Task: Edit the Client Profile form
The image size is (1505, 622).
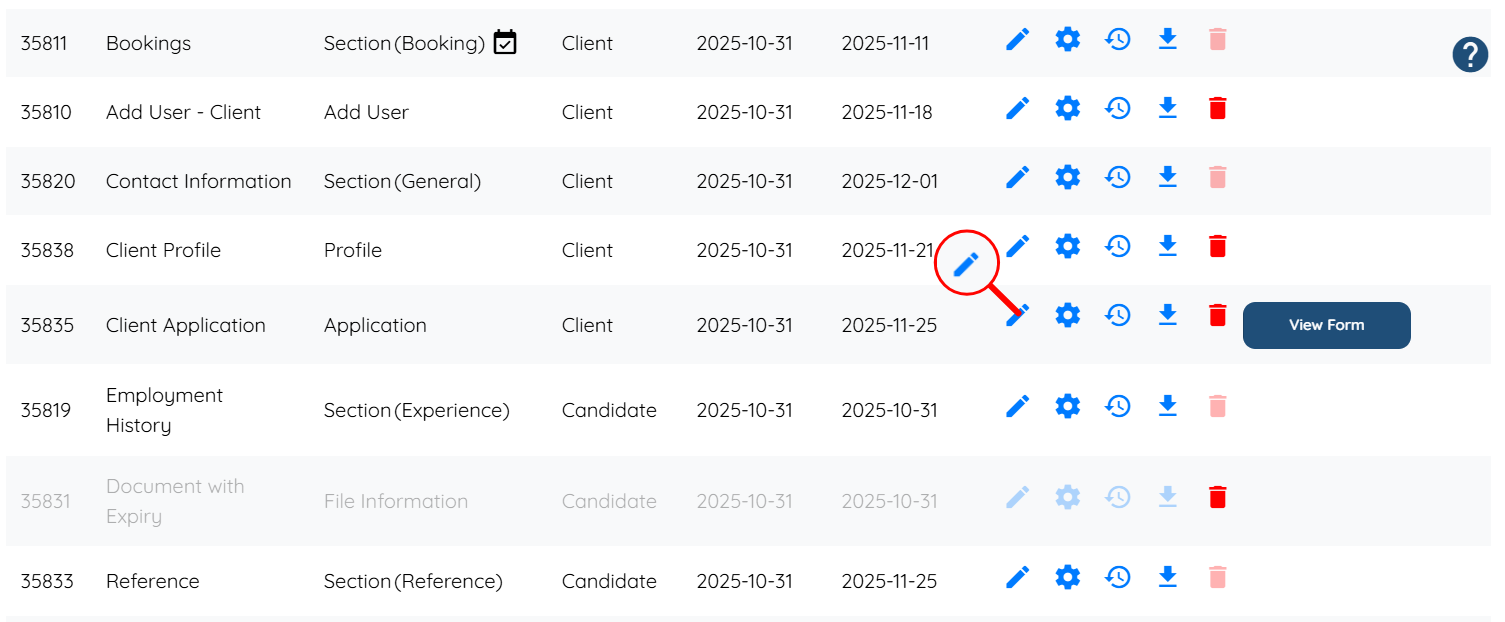Action: 1018,246
